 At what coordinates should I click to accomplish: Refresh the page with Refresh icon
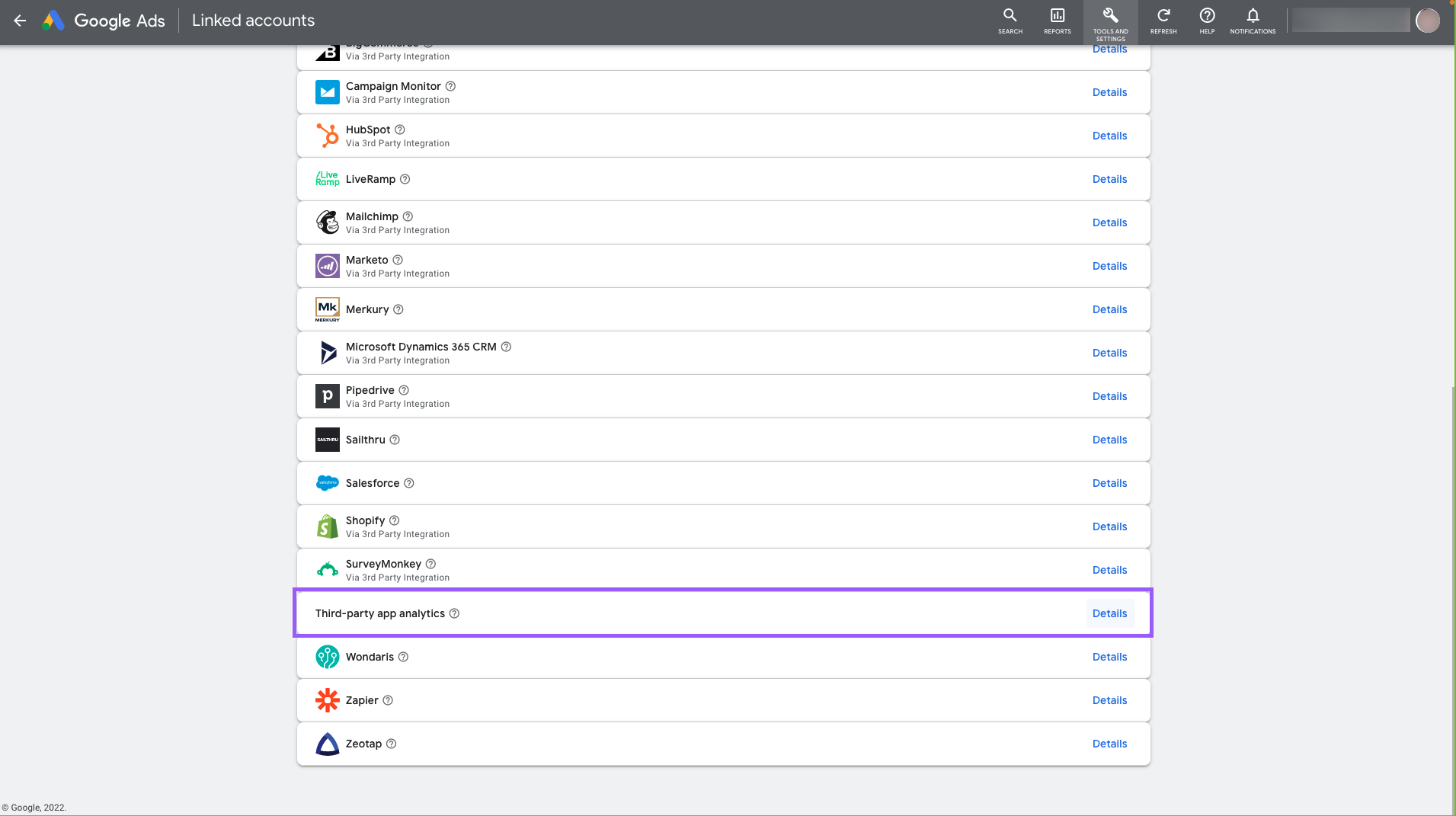click(1163, 21)
